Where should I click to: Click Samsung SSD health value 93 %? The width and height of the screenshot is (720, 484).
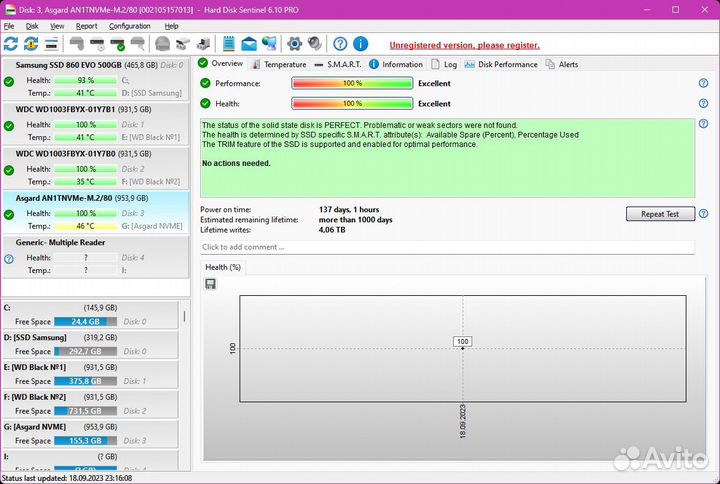coord(85,80)
